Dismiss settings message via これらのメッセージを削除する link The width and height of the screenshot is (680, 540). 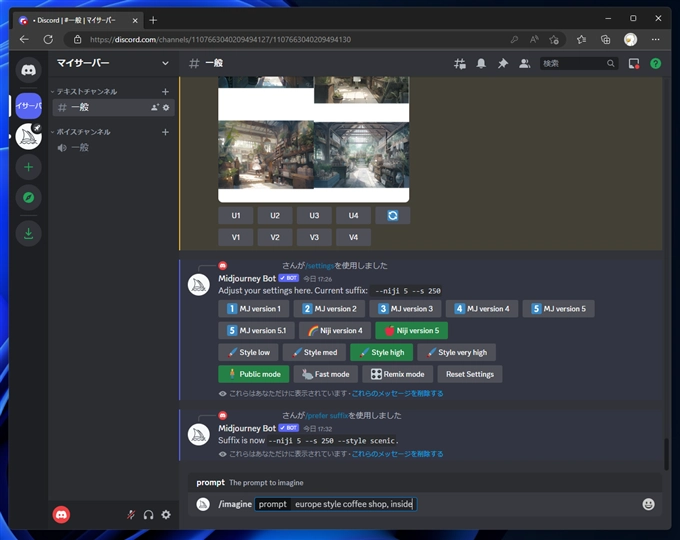point(397,393)
